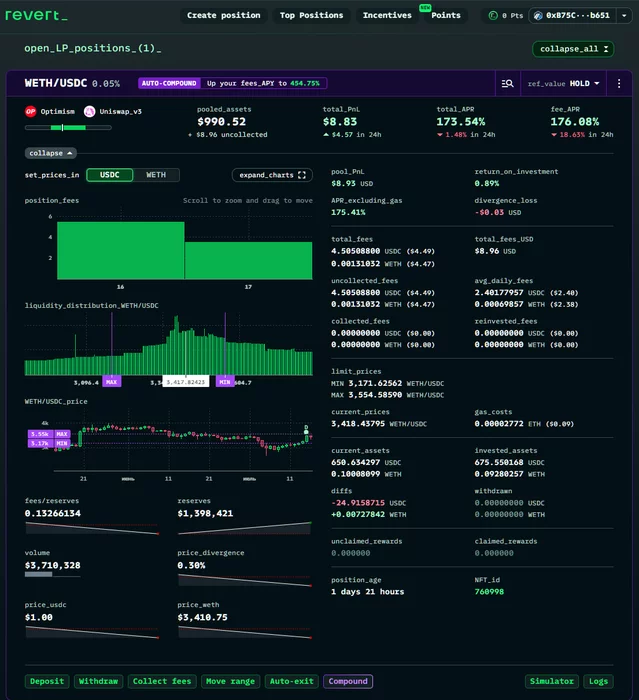Click total_PnL value $8.83
The width and height of the screenshot is (639, 700).
[340, 122]
